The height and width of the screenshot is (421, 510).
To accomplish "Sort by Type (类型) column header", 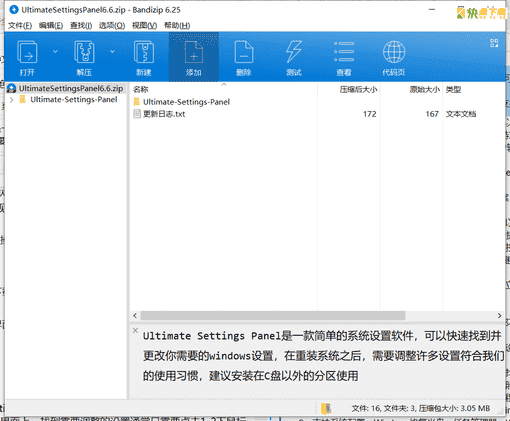I will 453,89.
